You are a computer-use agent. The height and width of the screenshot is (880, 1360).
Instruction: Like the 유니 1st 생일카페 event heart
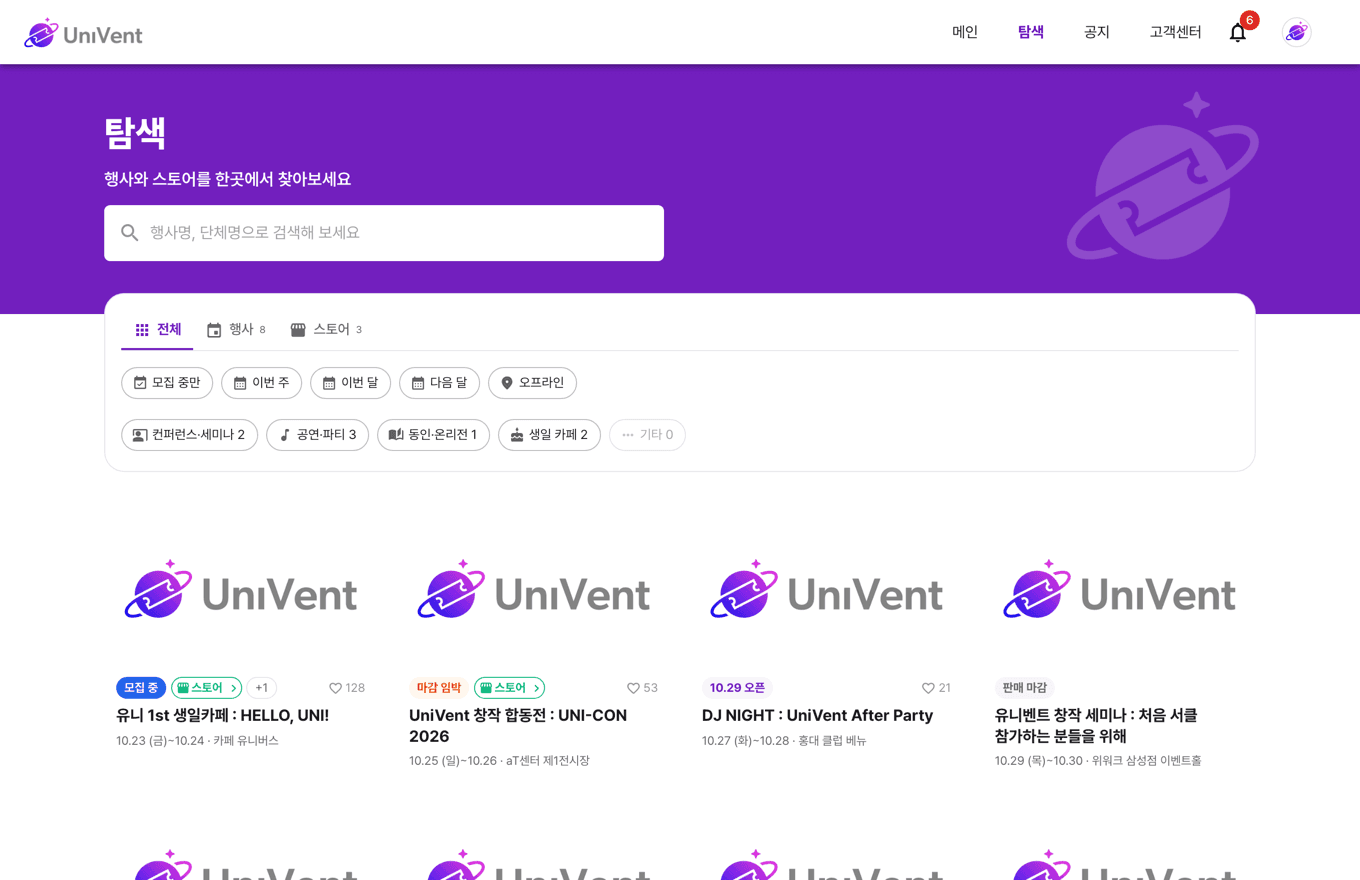click(x=336, y=688)
